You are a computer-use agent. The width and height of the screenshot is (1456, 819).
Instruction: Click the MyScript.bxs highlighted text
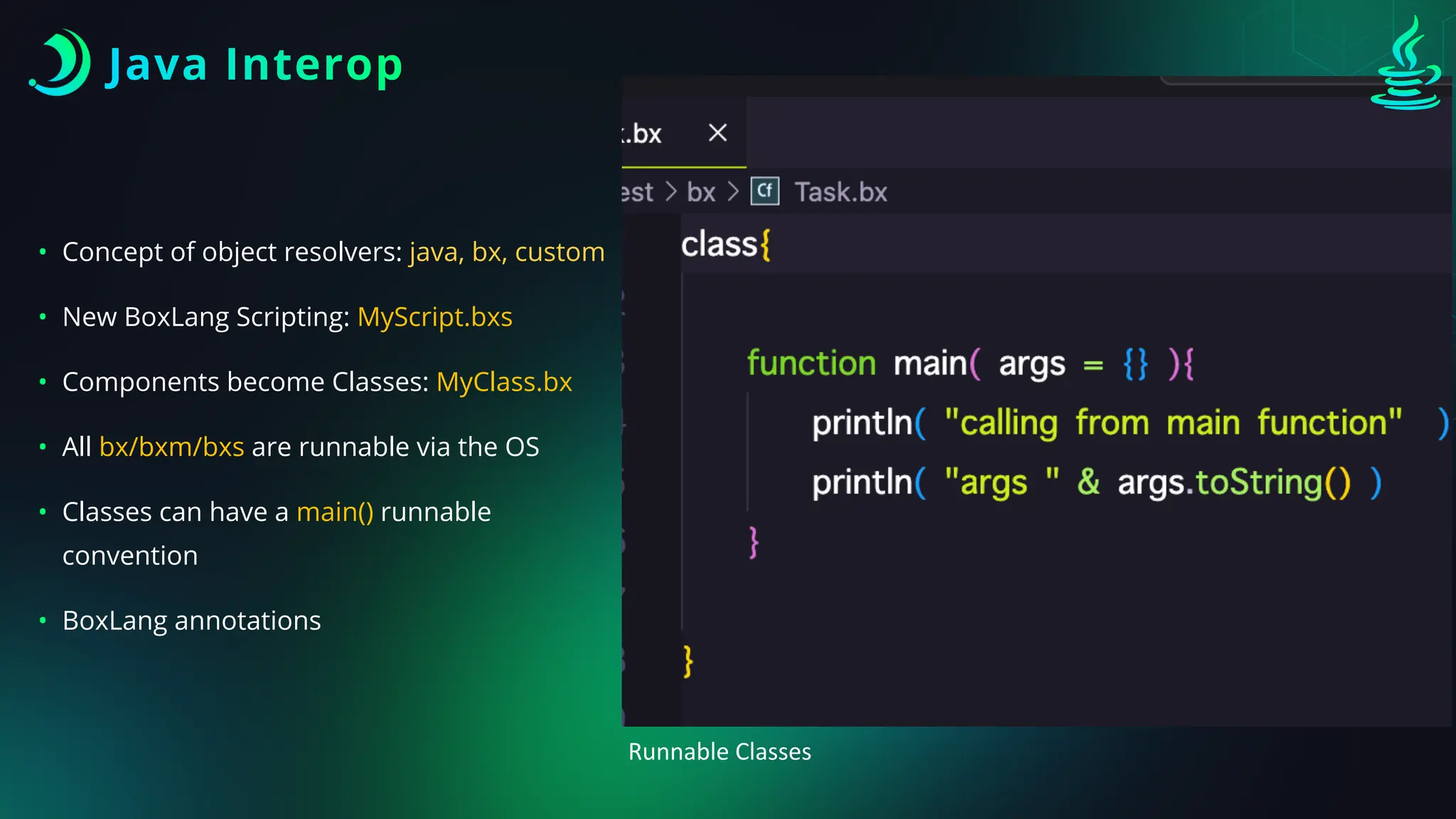[434, 317]
